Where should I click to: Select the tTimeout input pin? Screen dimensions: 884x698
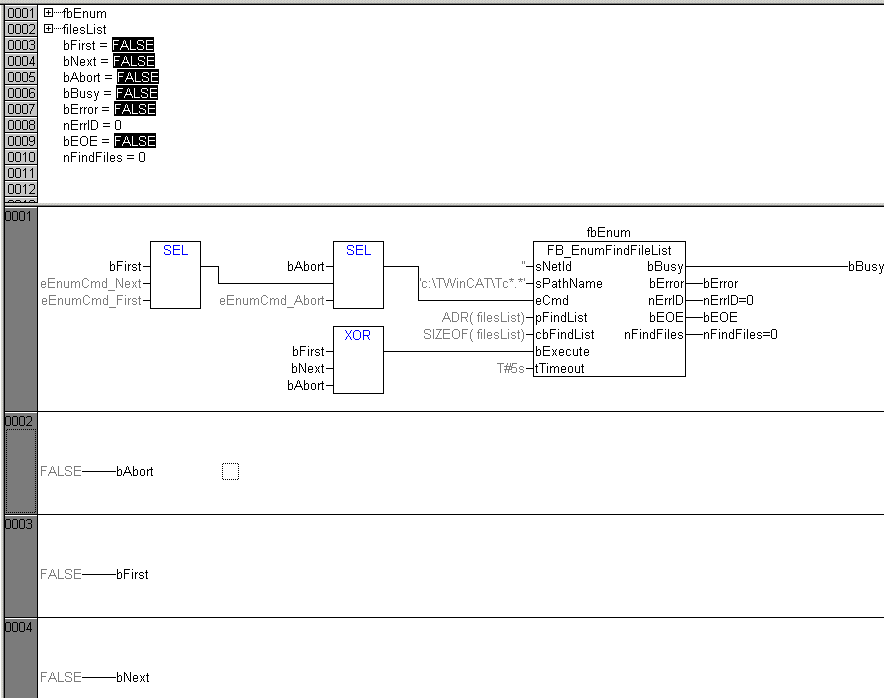pos(560,368)
